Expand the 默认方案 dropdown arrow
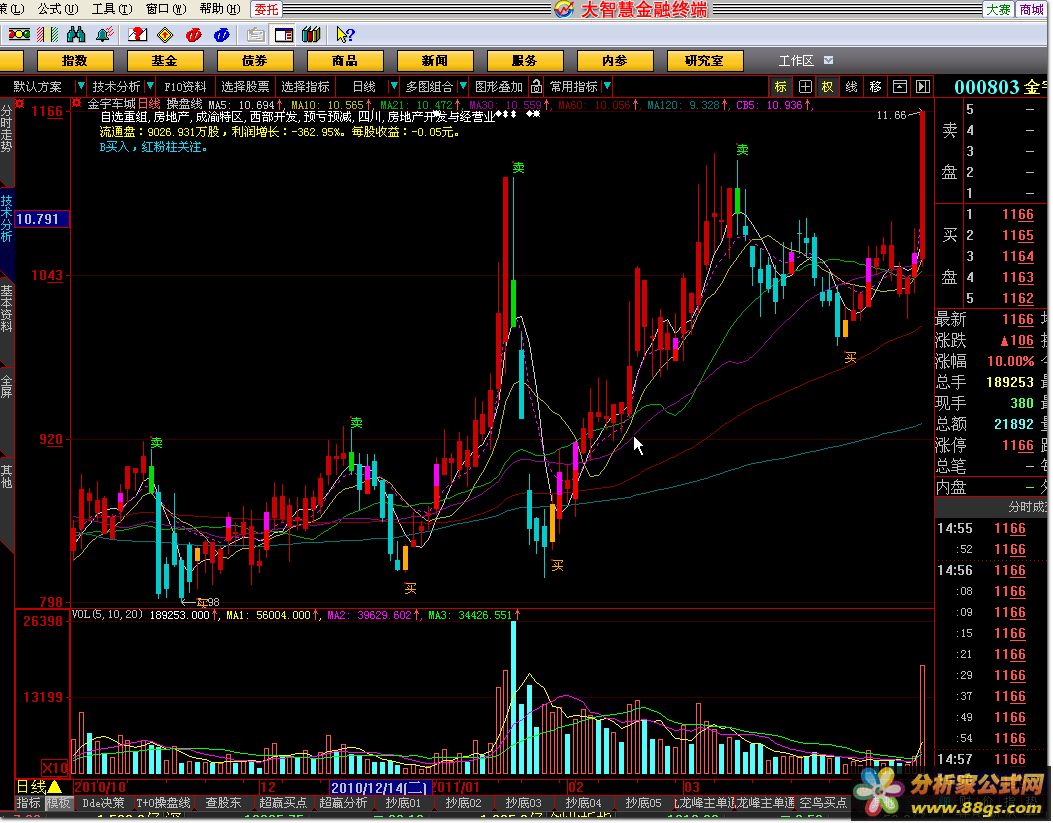The height and width of the screenshot is (823, 1053). click(x=81, y=86)
